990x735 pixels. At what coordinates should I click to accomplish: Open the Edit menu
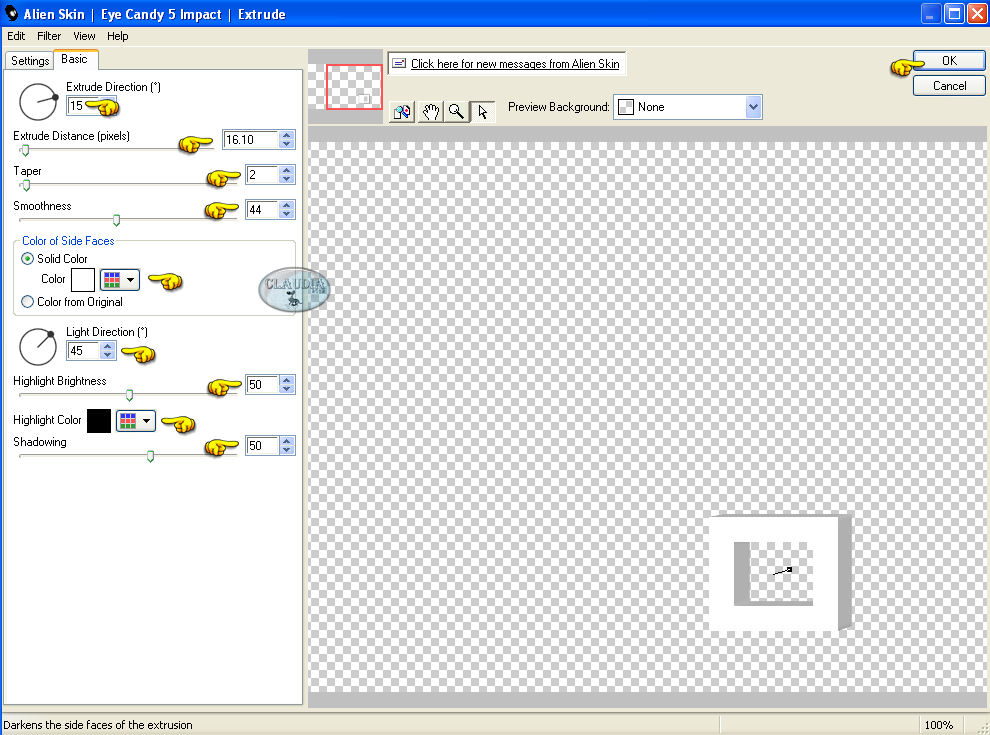click(x=16, y=36)
